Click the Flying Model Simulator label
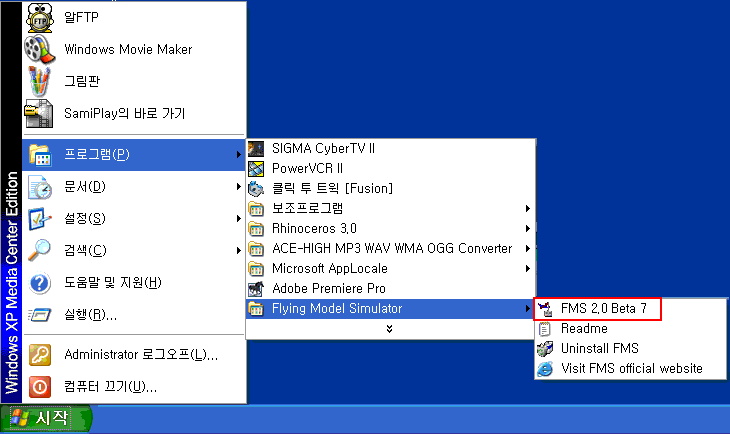 pyautogui.click(x=337, y=309)
